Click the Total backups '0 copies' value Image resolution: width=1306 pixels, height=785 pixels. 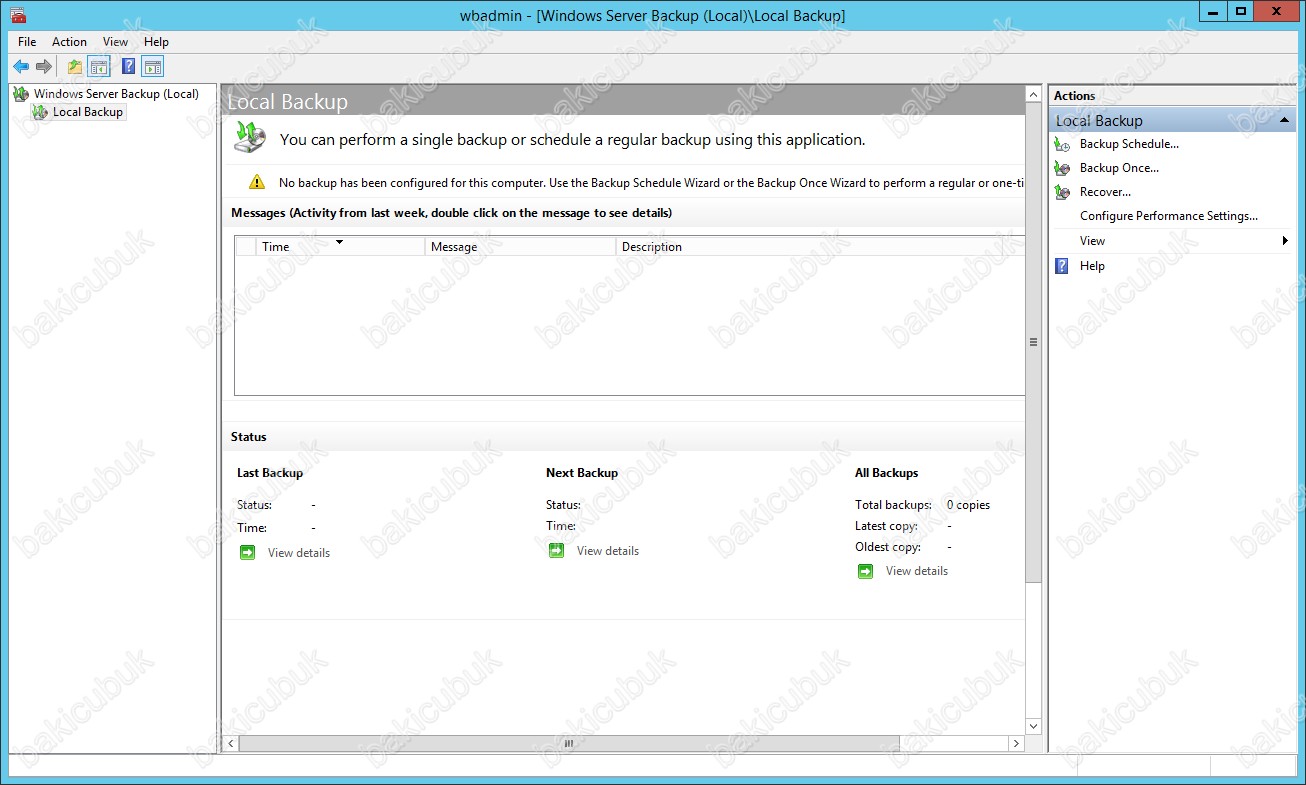[x=968, y=505]
